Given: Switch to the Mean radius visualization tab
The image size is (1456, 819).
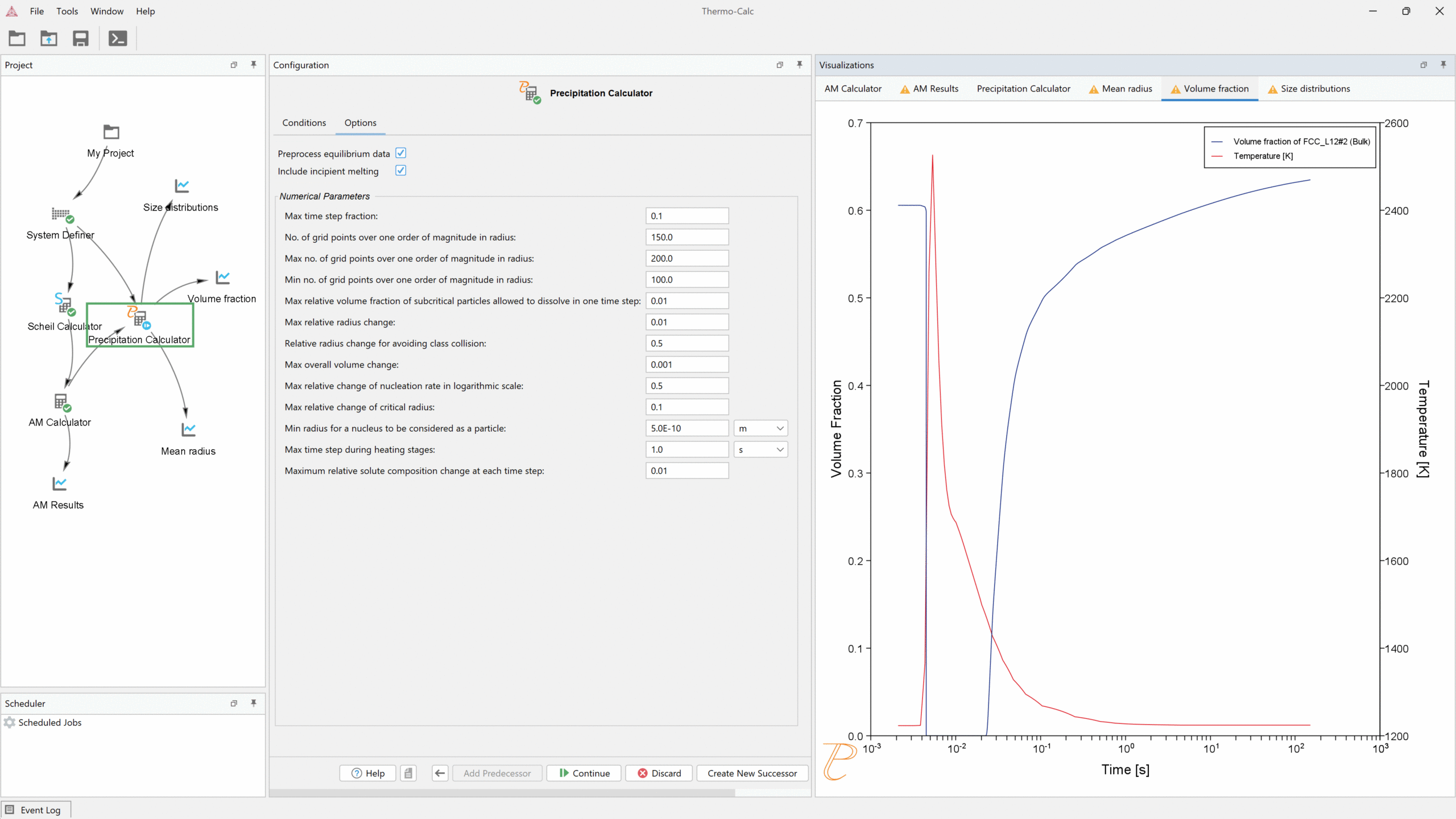Looking at the screenshot, I should click(1120, 89).
